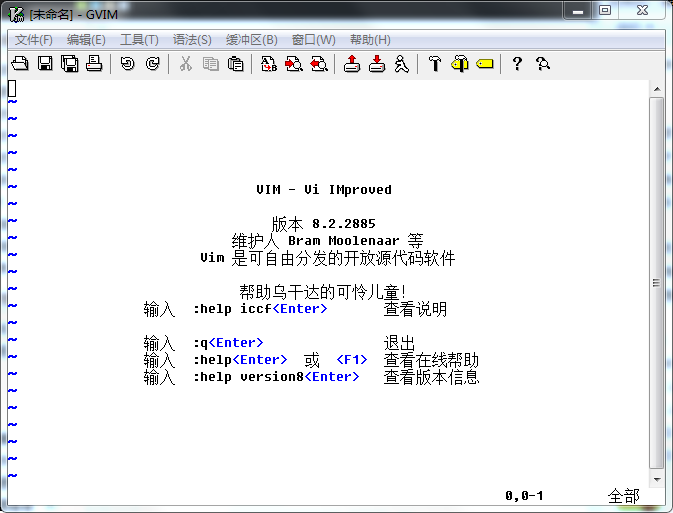This screenshot has height=513, width=673.
Task: Click '维护人 Bram Moolenaar 等' text
Action: point(327,240)
